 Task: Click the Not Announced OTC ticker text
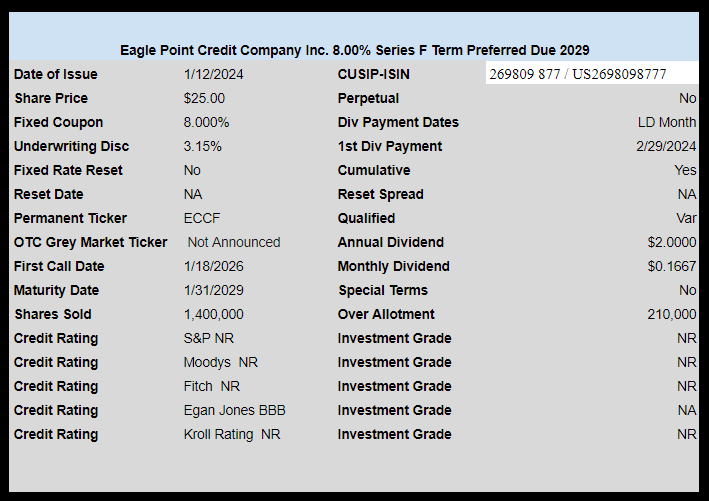click(x=233, y=242)
